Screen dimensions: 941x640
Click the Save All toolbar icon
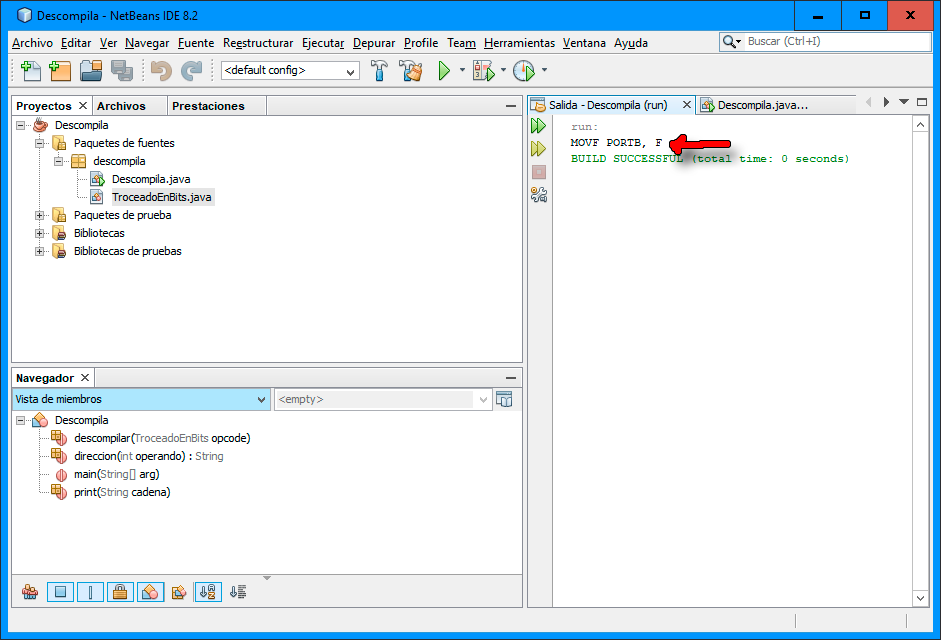[122, 71]
